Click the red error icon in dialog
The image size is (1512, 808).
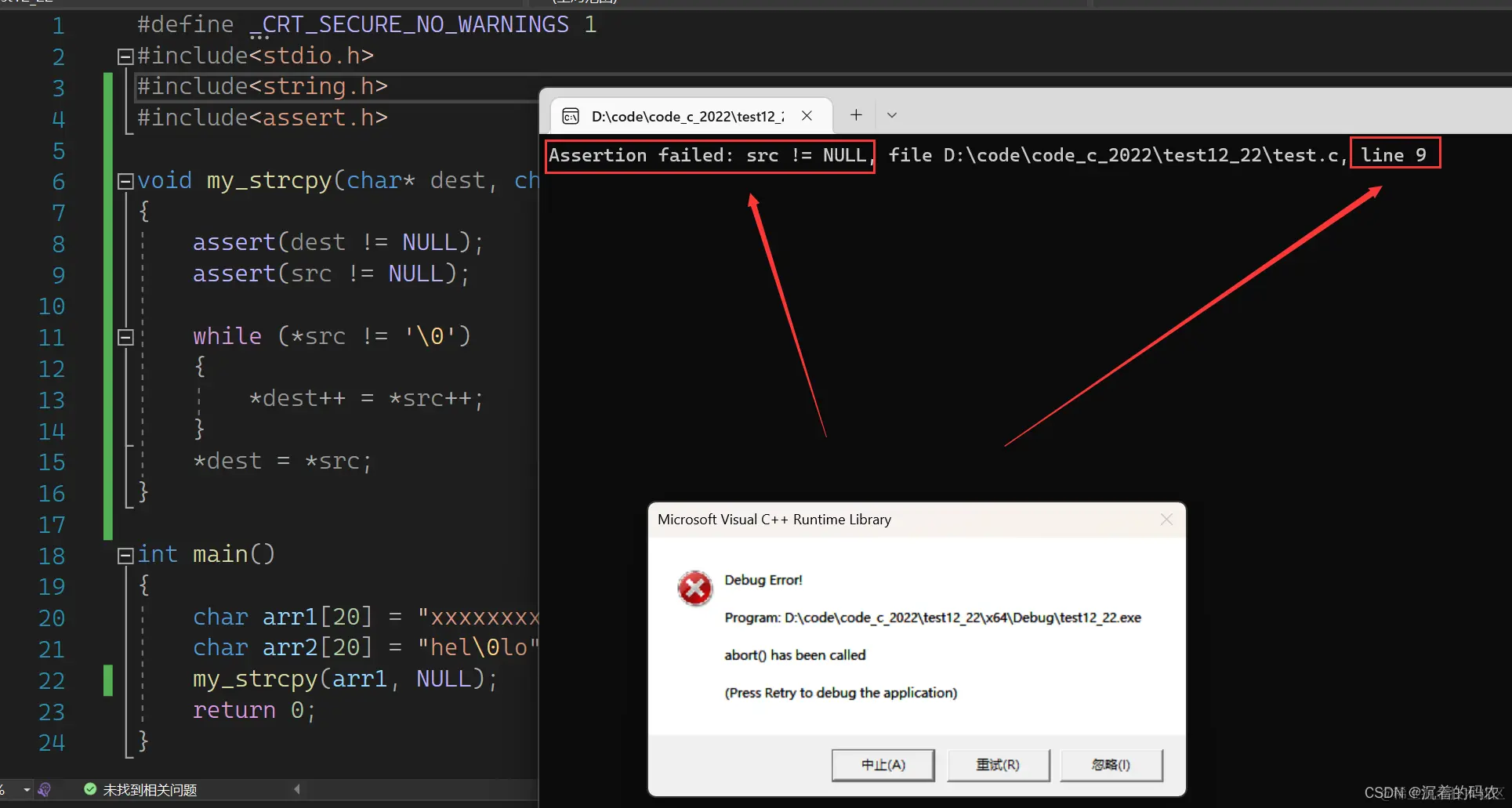694,589
